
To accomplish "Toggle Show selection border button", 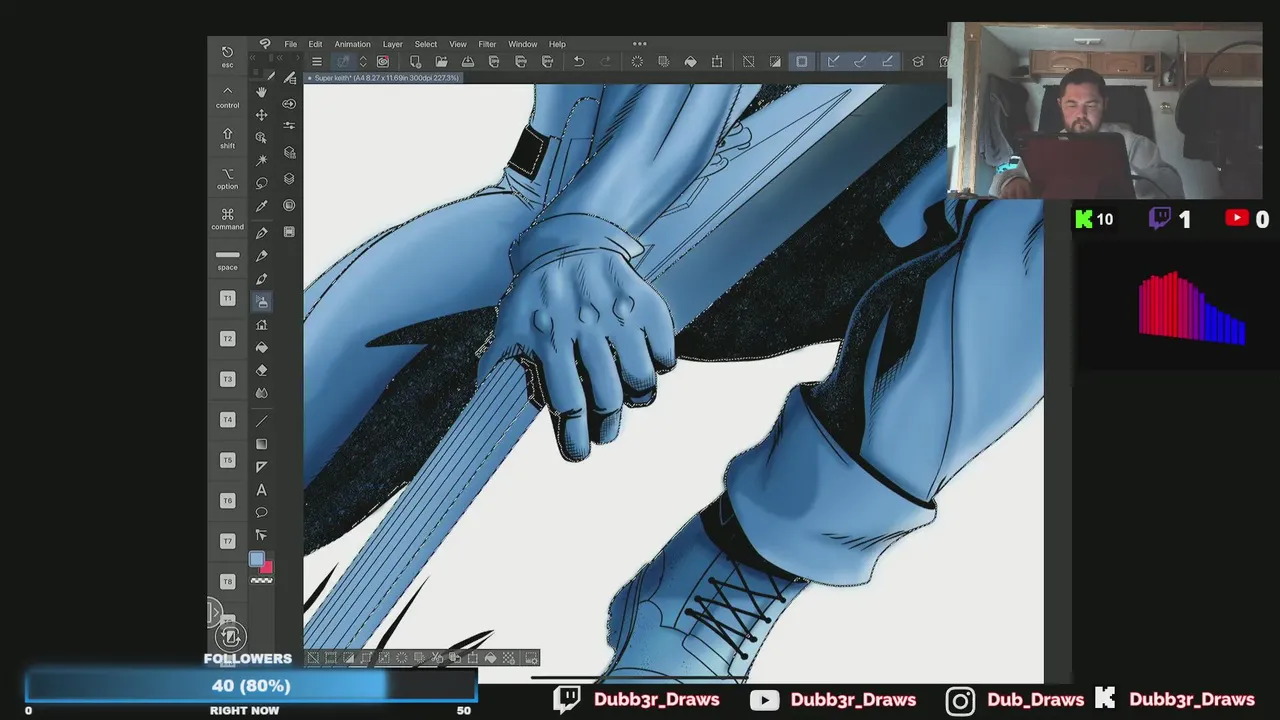I will click(802, 62).
